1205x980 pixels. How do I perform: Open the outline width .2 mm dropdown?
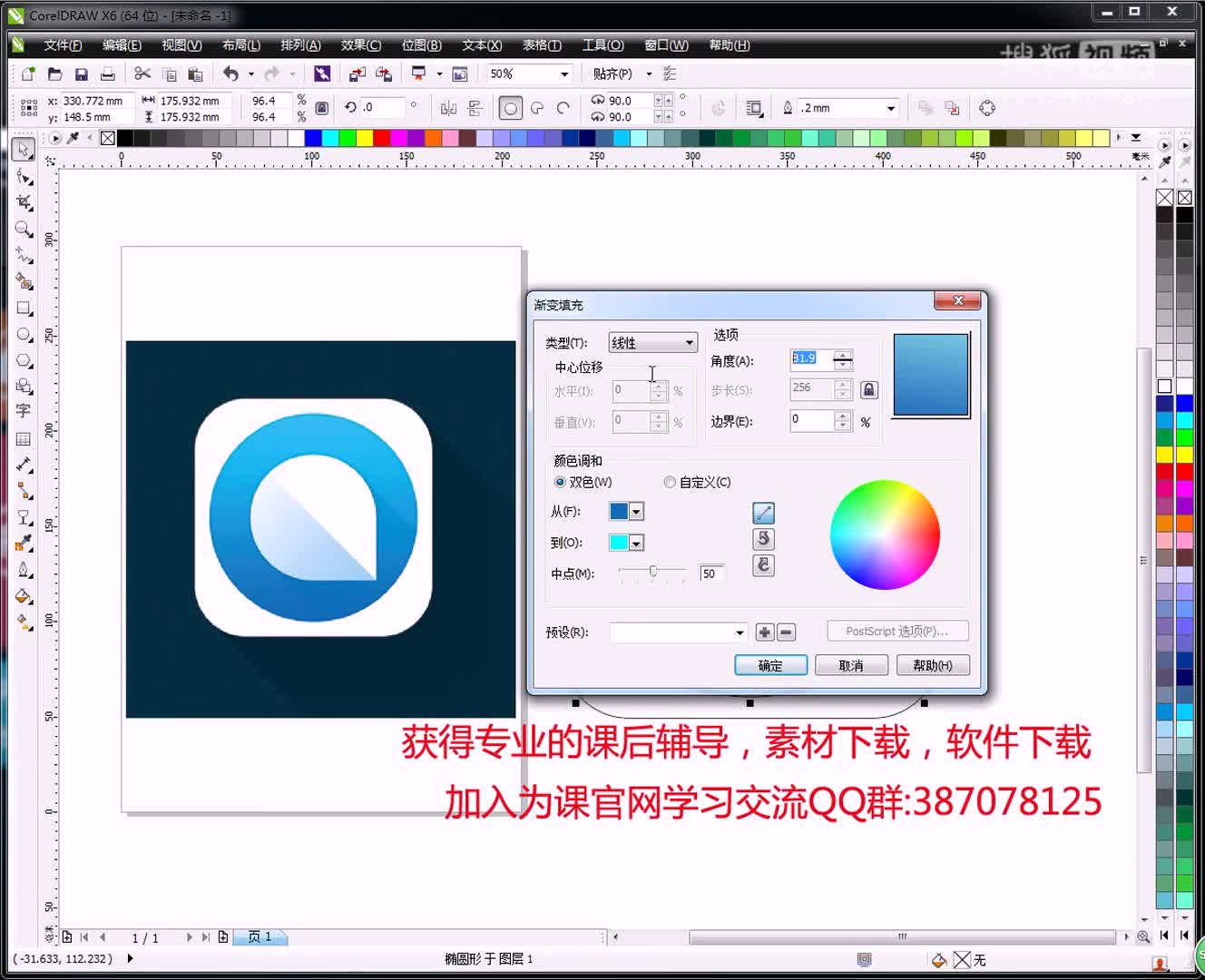(890, 108)
